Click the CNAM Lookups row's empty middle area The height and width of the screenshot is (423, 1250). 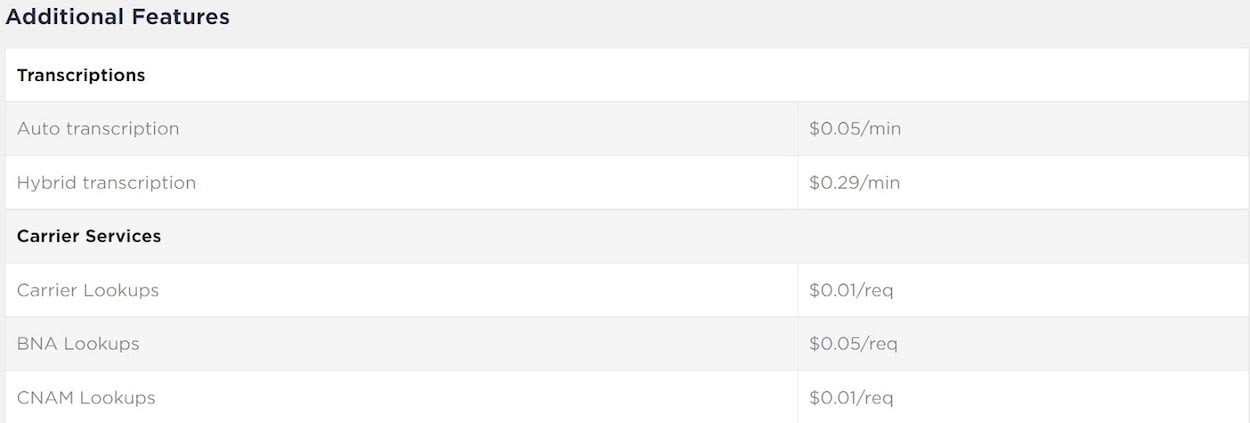coord(478,398)
